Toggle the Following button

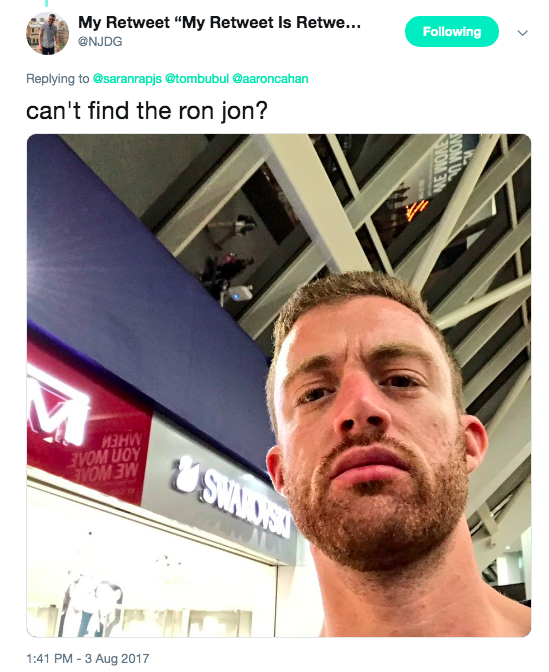click(x=452, y=31)
